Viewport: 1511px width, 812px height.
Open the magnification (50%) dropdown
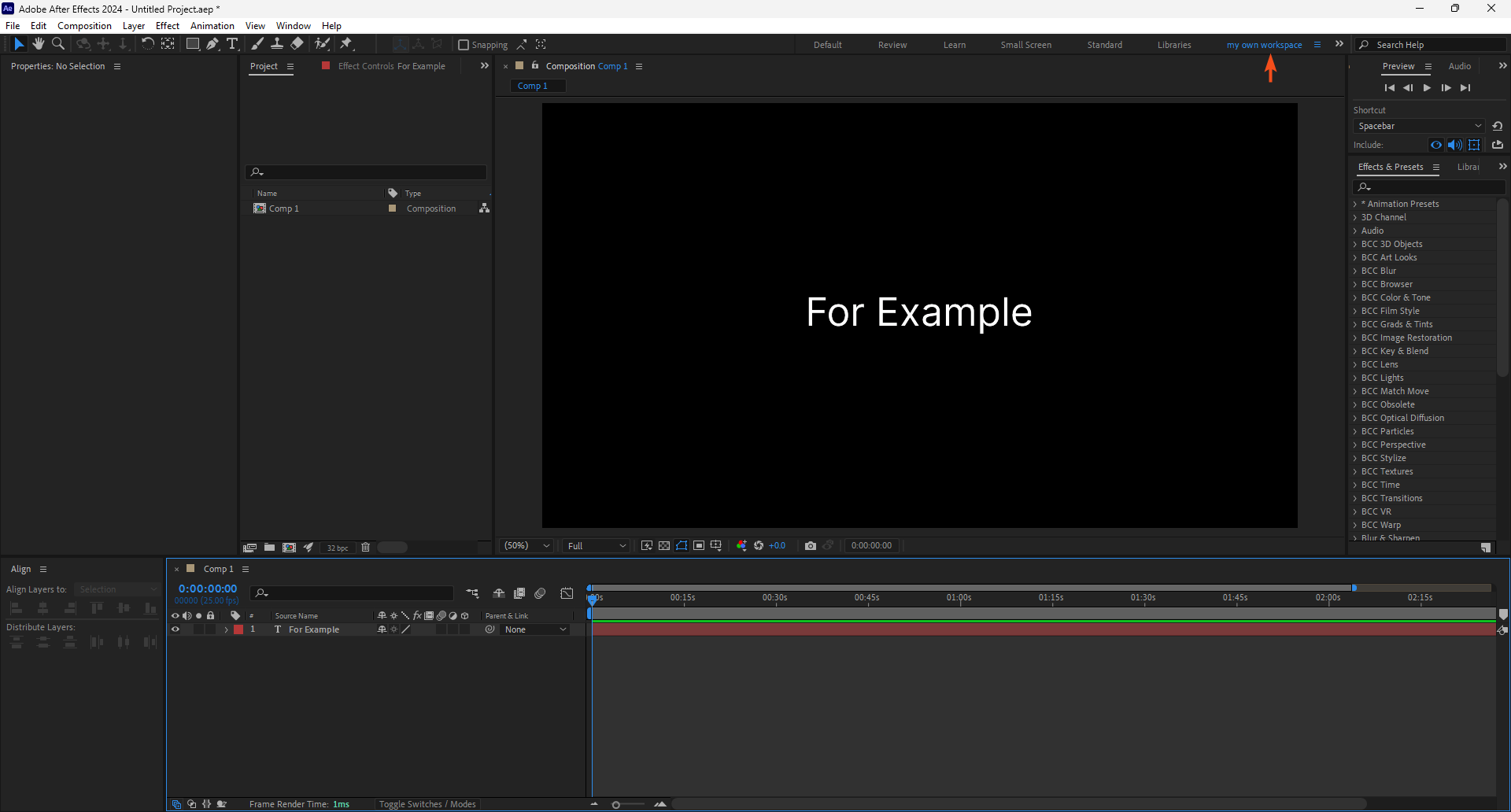click(526, 545)
